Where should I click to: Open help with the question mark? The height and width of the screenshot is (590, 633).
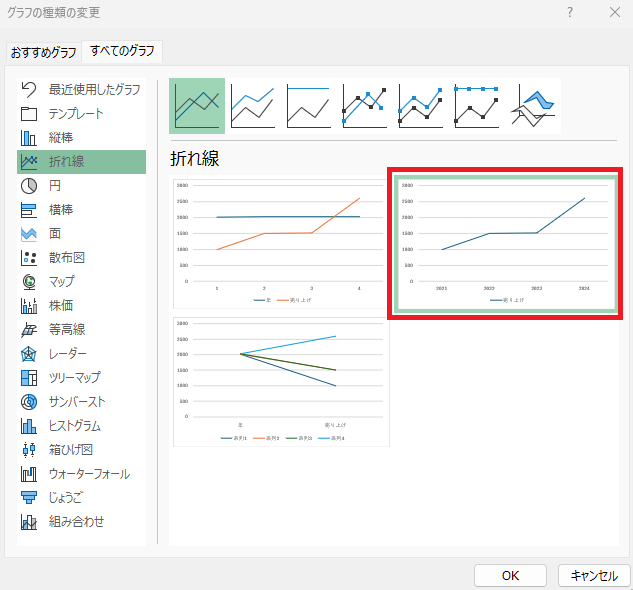[x=570, y=12]
